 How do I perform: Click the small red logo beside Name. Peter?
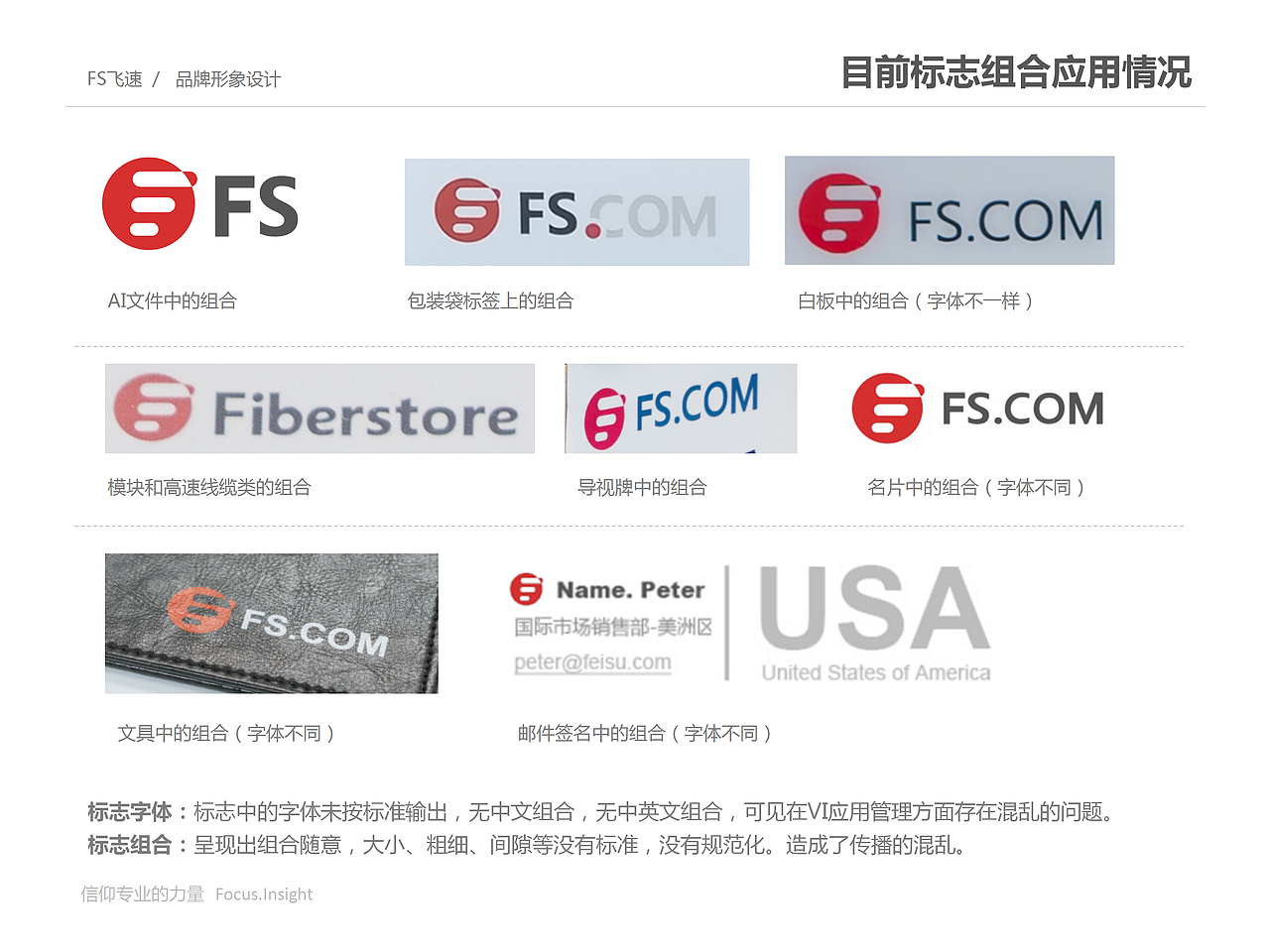[526, 589]
